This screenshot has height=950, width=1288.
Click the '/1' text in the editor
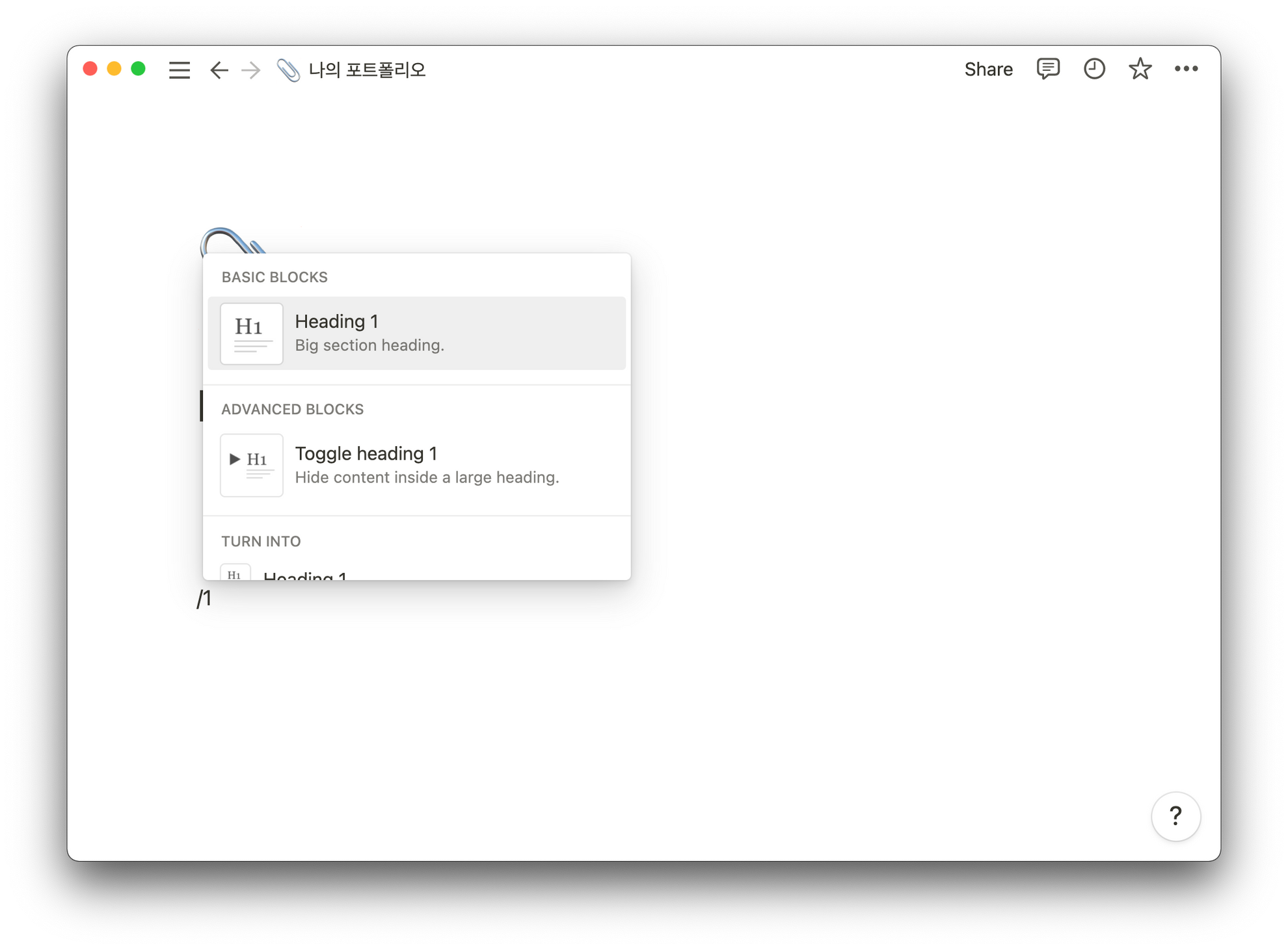(x=205, y=596)
